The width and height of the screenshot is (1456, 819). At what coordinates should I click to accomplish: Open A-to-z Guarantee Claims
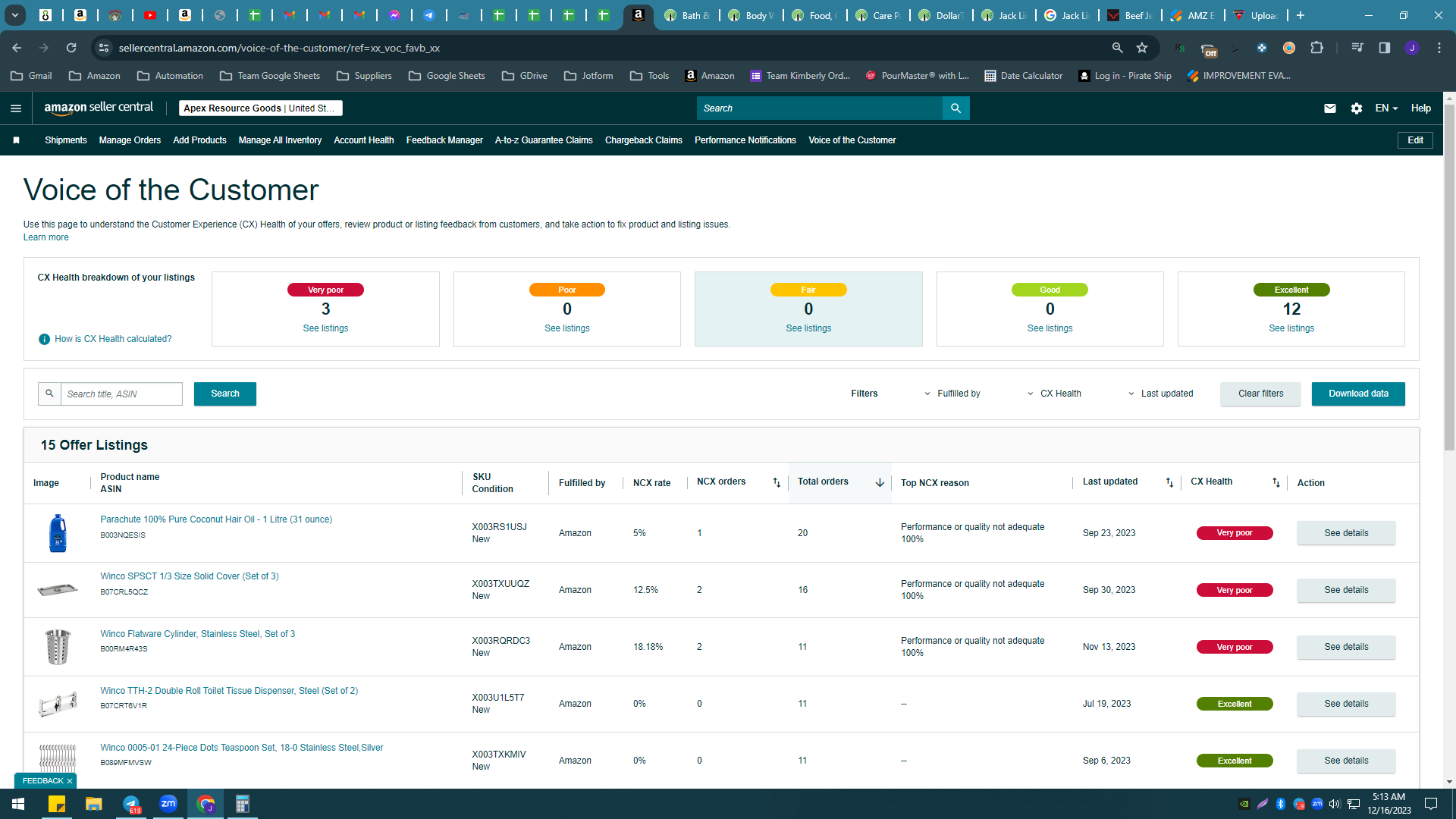click(544, 140)
